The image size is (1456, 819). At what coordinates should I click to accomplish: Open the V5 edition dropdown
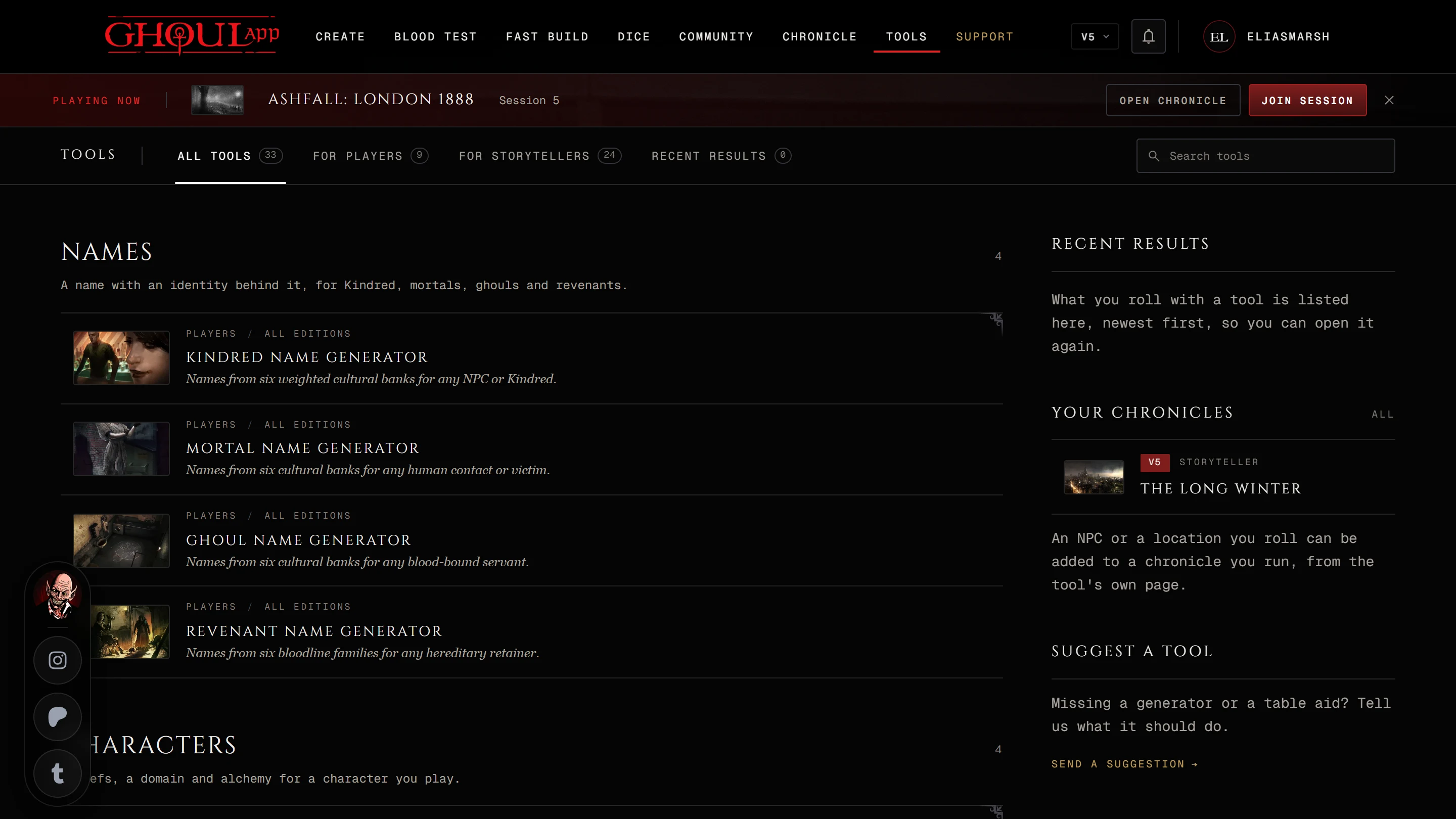1094,37
